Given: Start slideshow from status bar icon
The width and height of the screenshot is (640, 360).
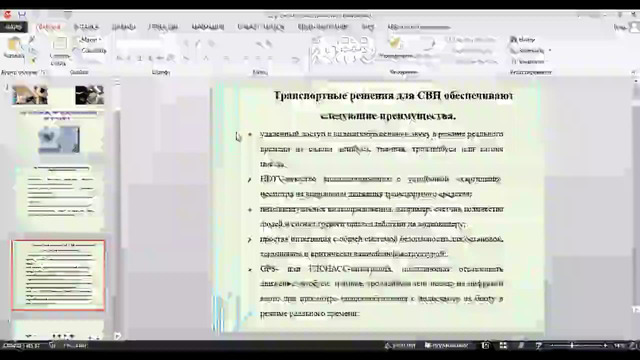Looking at the screenshot, I should coord(538,345).
